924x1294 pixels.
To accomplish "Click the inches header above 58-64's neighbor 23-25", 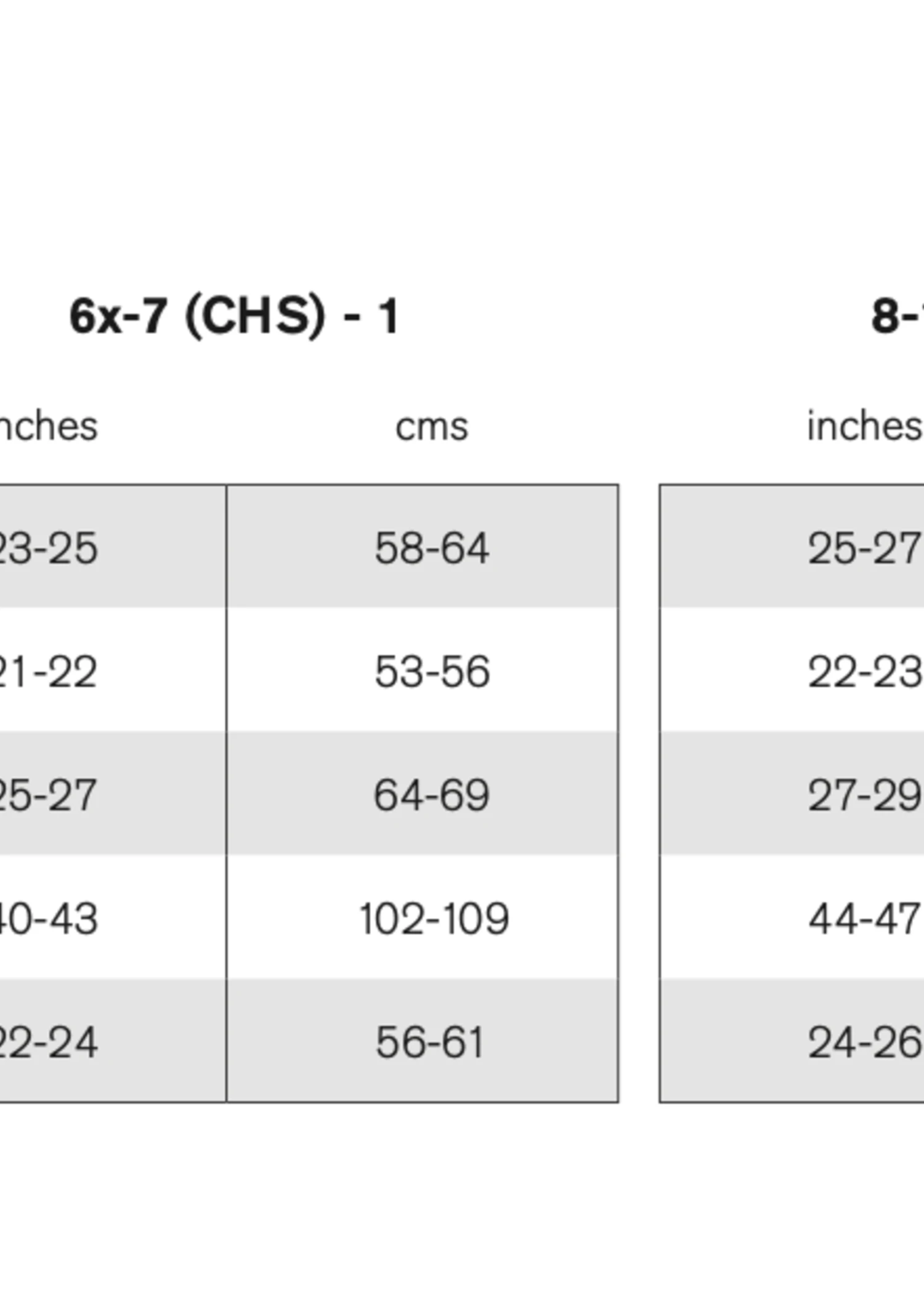I will (48, 426).
